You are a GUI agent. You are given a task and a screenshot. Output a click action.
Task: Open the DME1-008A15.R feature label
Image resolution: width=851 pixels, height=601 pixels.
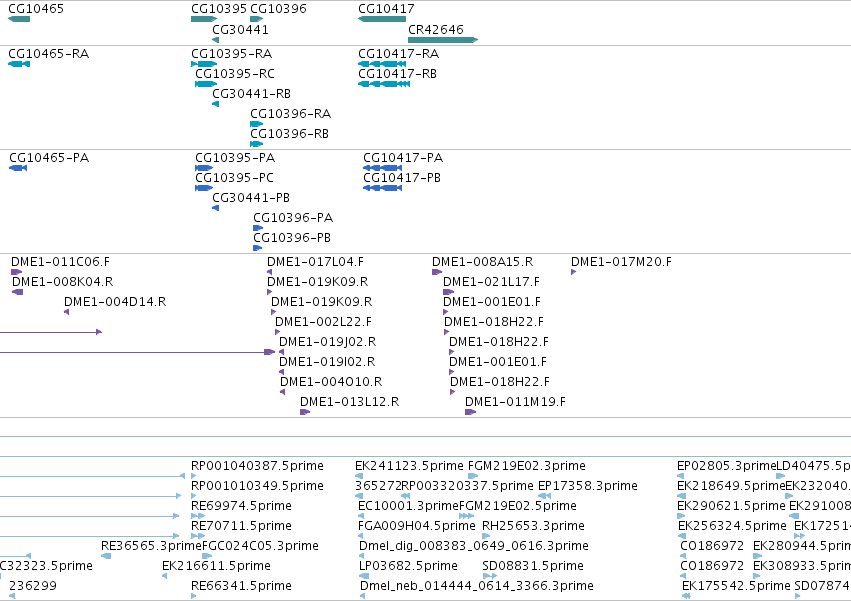click(482, 262)
